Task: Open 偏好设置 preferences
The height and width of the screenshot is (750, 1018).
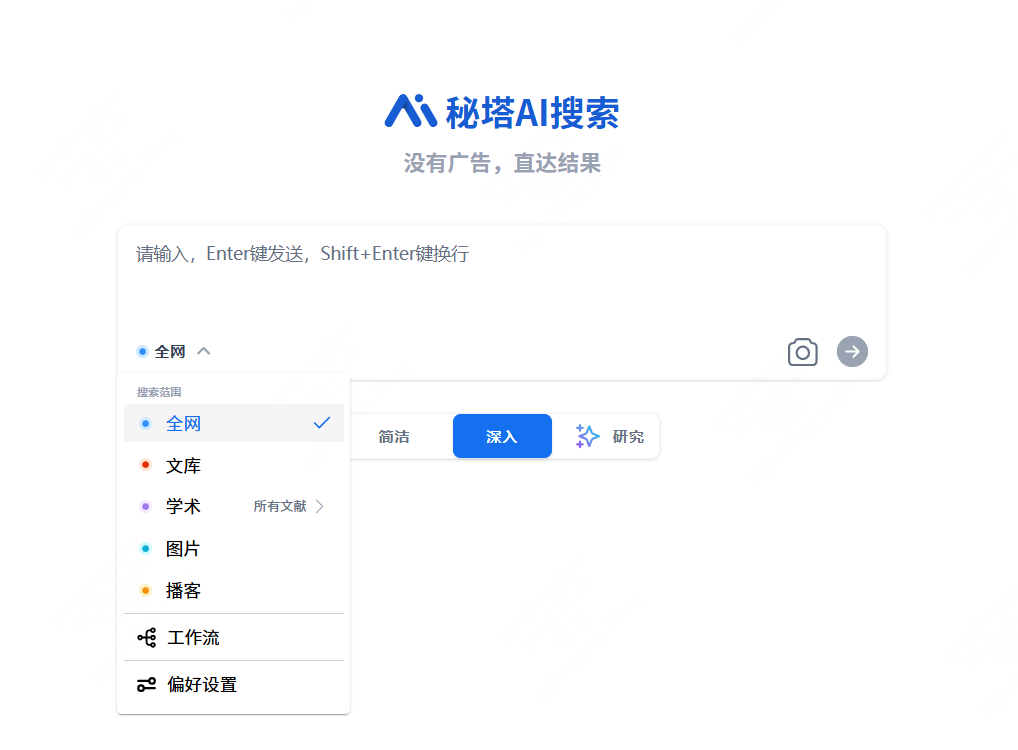Action: click(x=234, y=684)
